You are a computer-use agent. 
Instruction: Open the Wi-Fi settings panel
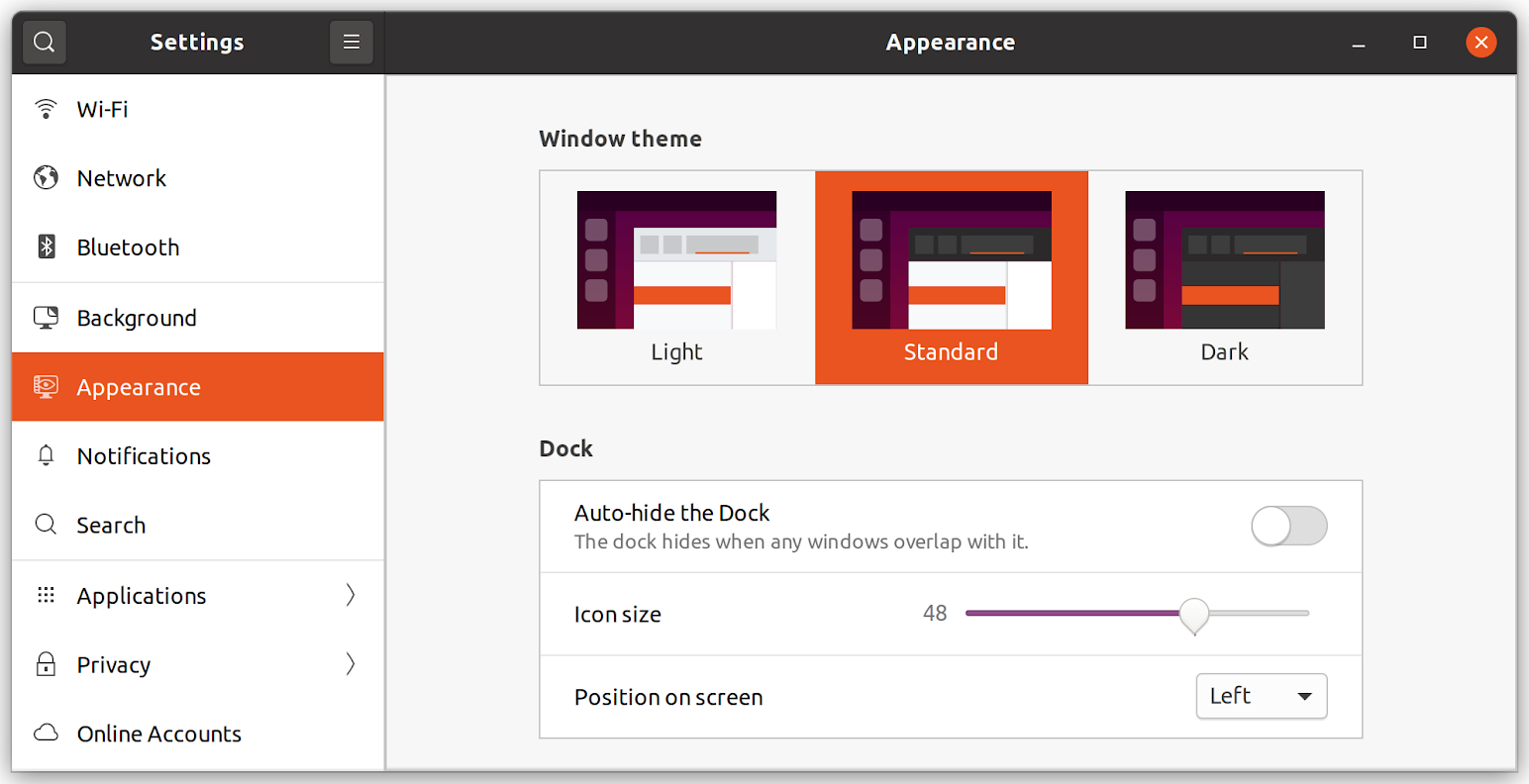coord(198,109)
